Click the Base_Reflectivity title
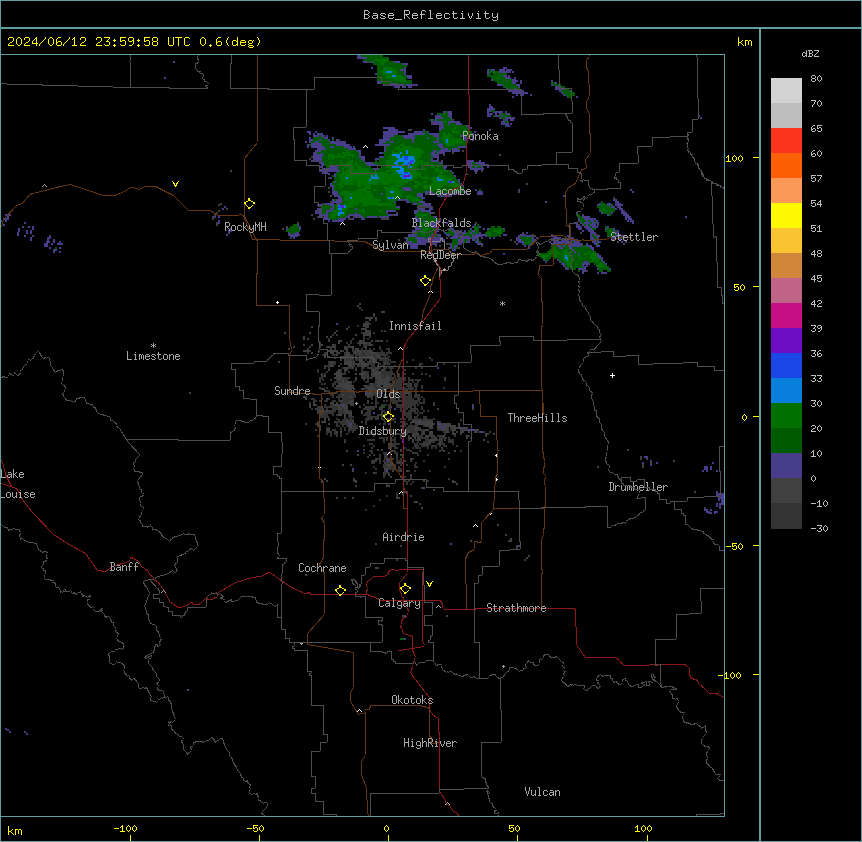Image resolution: width=862 pixels, height=842 pixels. point(431,15)
